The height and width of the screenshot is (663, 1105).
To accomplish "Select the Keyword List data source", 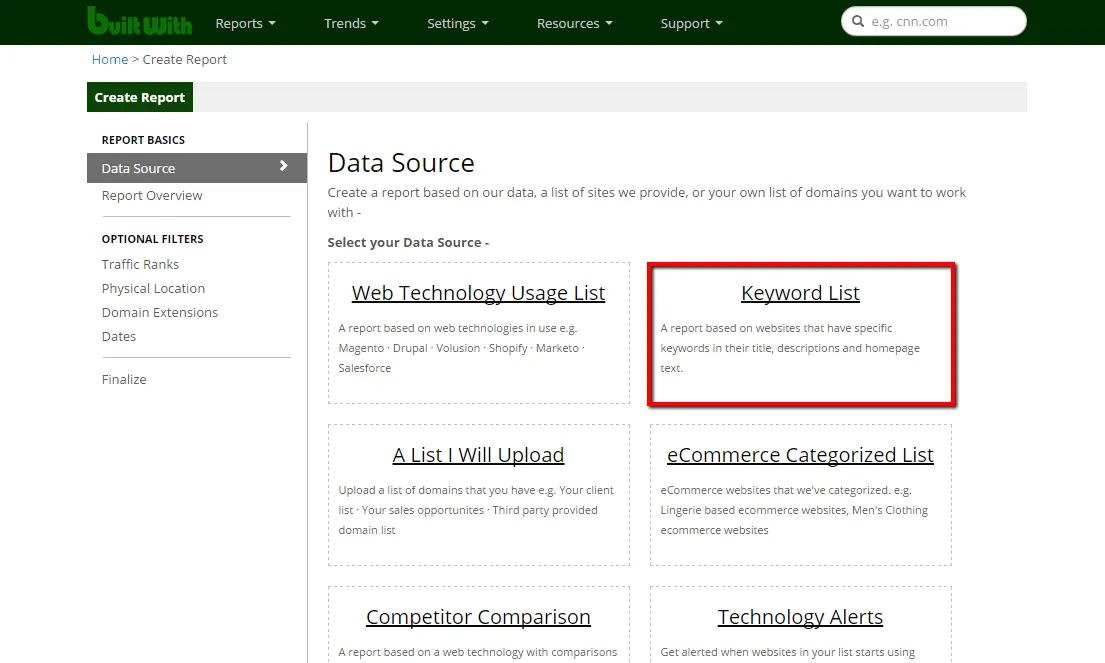I will tap(800, 293).
